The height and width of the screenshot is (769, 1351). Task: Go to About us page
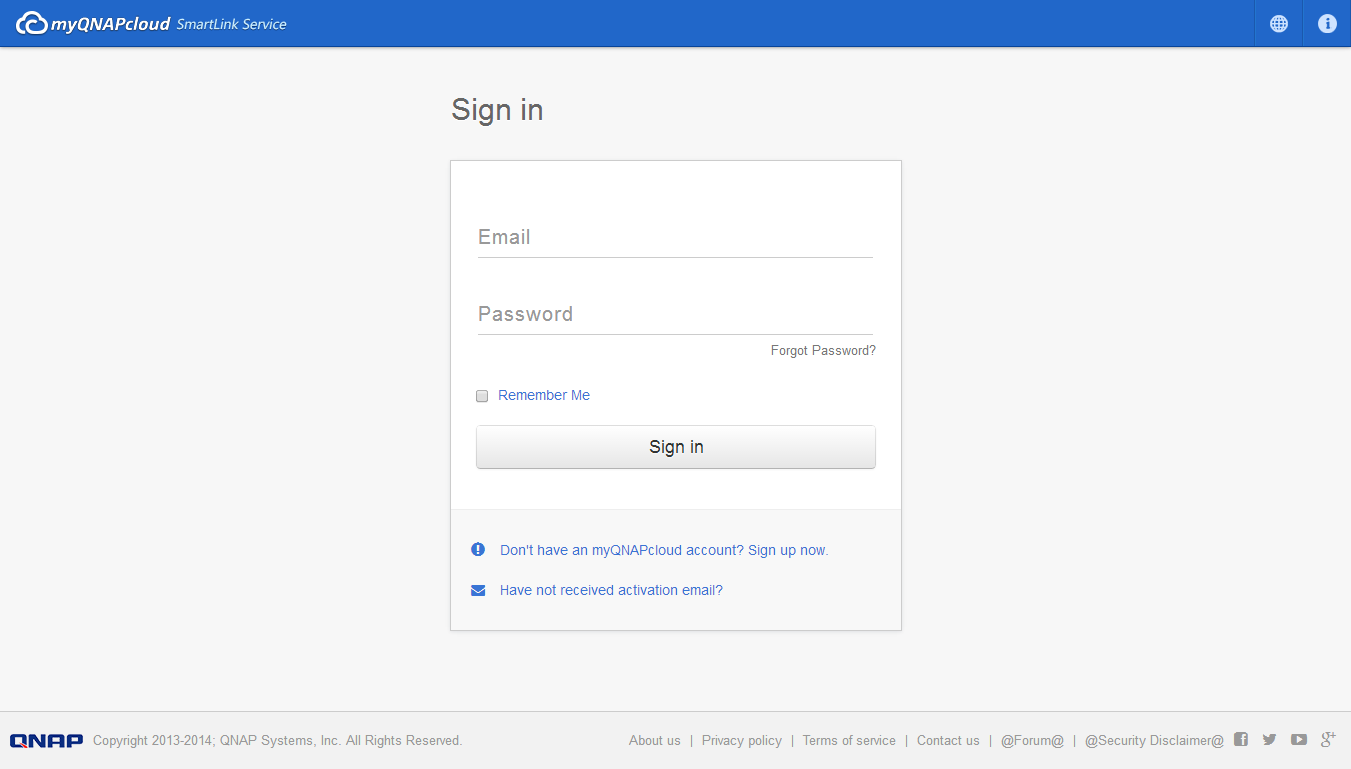pyautogui.click(x=654, y=741)
